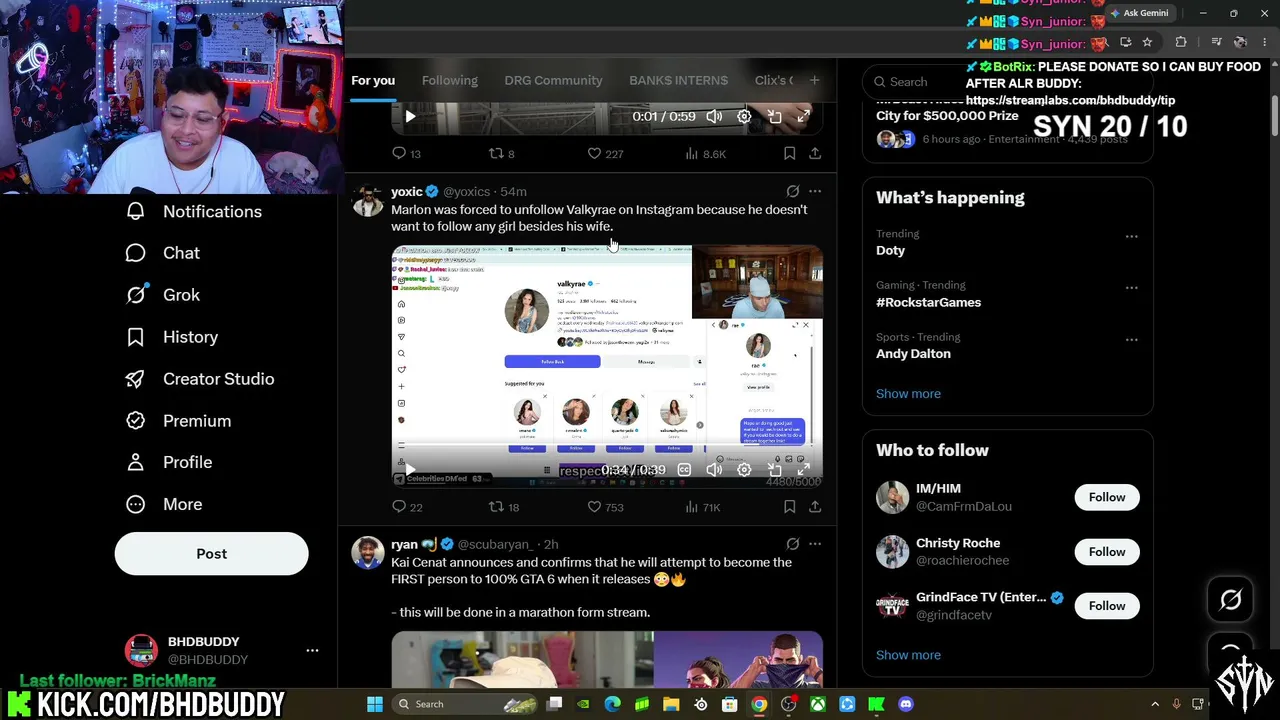Toggle captions on the Valkyrae video
This screenshot has height=720, width=1280.
(x=684, y=470)
